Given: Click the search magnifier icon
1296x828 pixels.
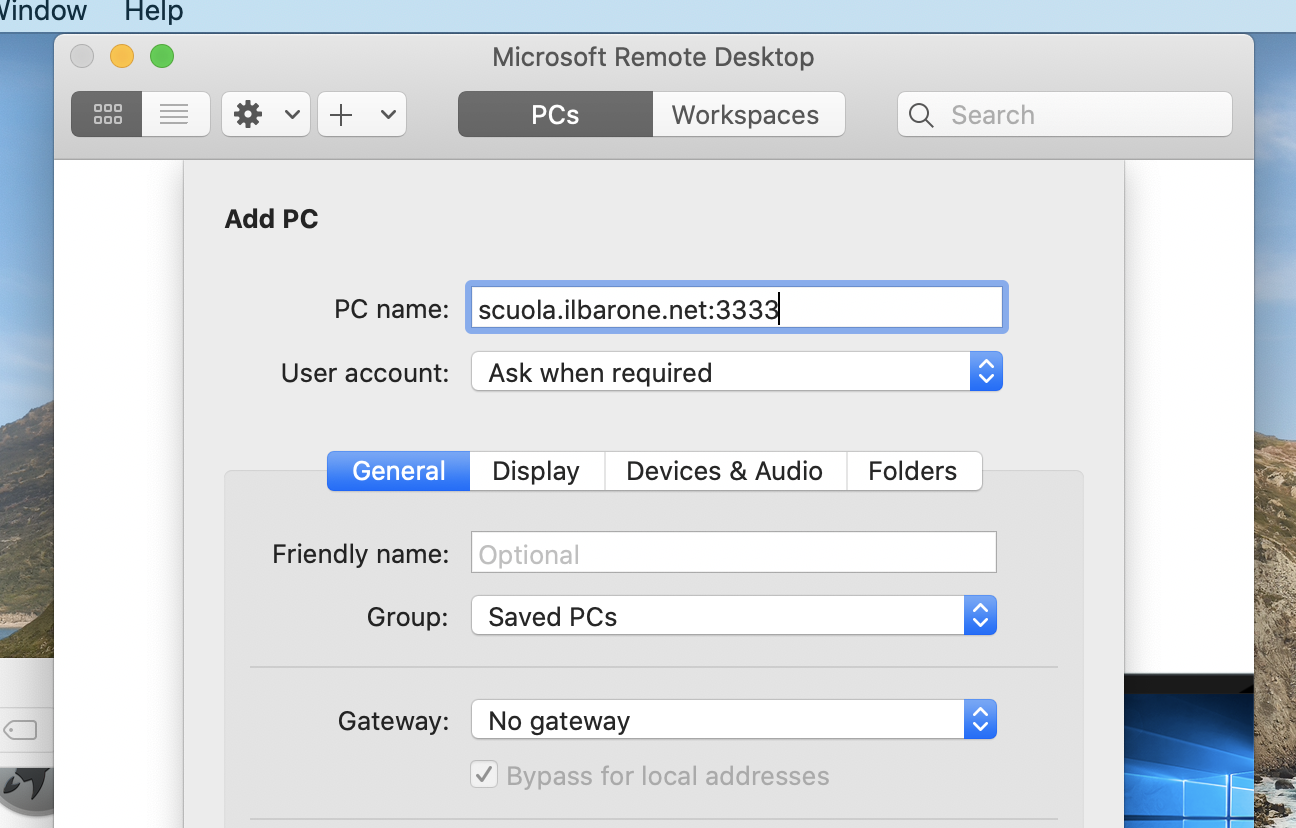Looking at the screenshot, I should pyautogui.click(x=922, y=115).
